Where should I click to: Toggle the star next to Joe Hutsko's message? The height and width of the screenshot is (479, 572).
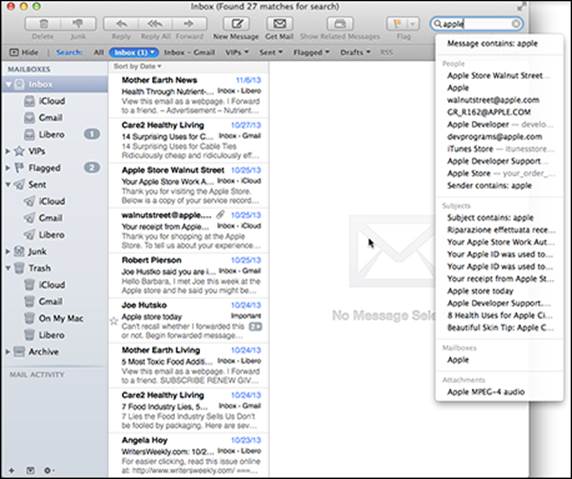114,321
